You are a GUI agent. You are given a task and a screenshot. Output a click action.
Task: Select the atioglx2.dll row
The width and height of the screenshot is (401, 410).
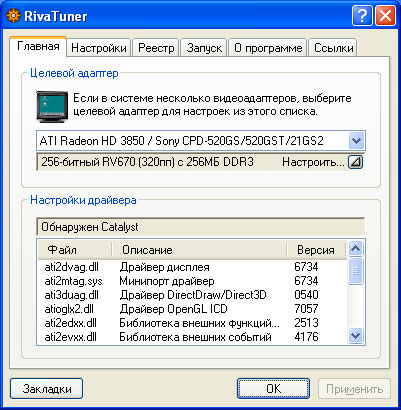coord(192,309)
